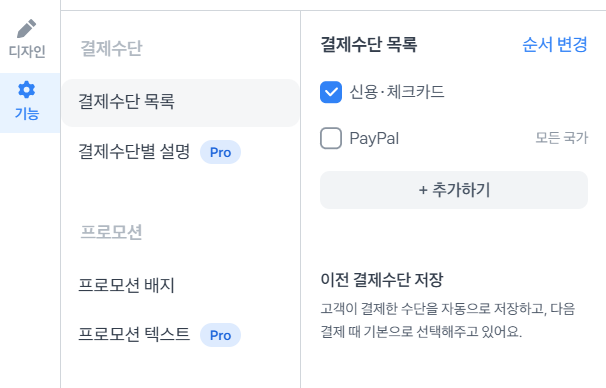Open the 프로모션 배지 menu item
This screenshot has height=388, width=606.
point(126,285)
